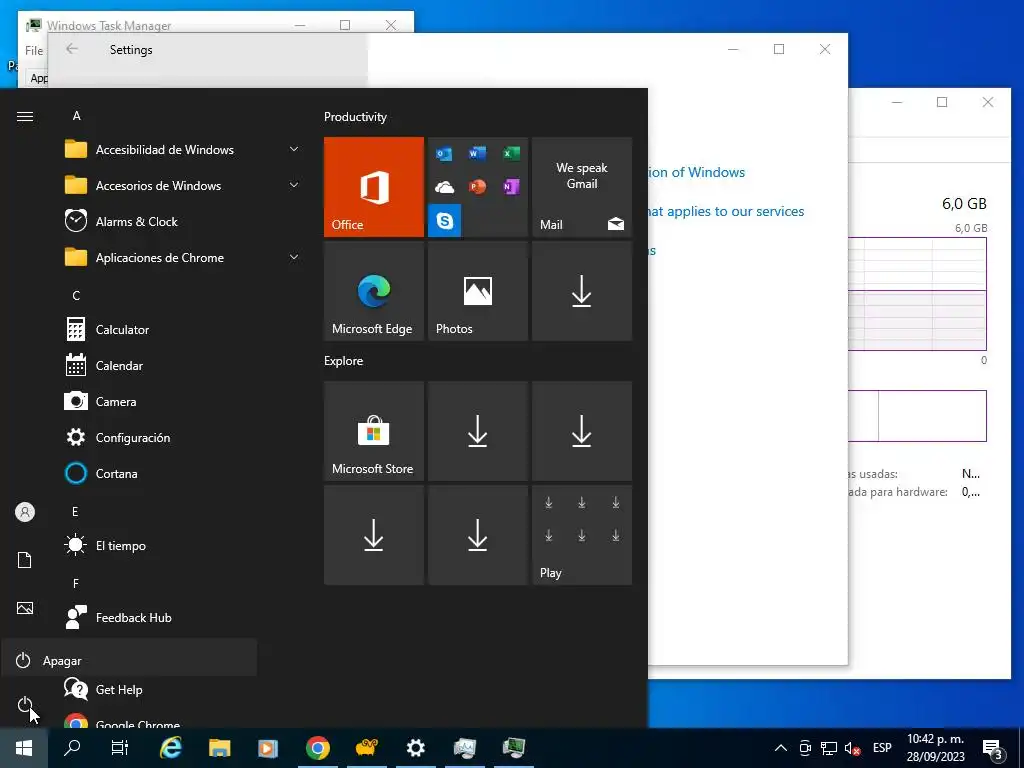
Task: Open network icon in system tray
Action: [829, 748]
